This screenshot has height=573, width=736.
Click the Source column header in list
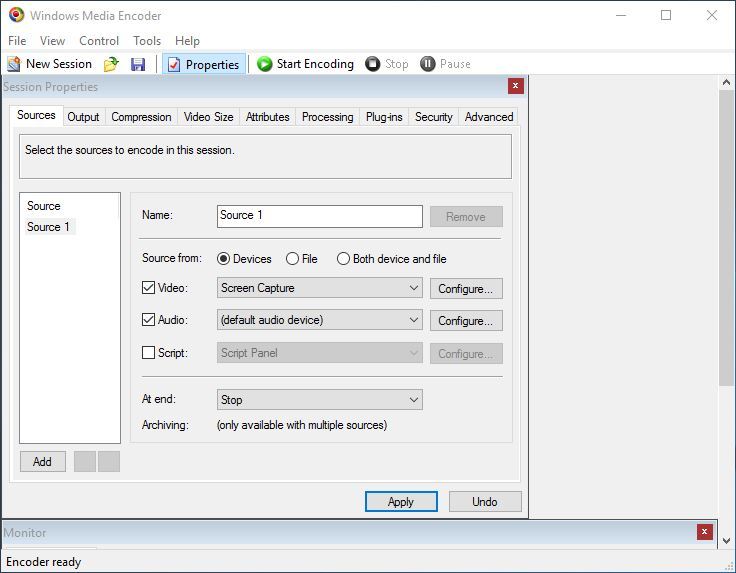pyautogui.click(x=44, y=206)
